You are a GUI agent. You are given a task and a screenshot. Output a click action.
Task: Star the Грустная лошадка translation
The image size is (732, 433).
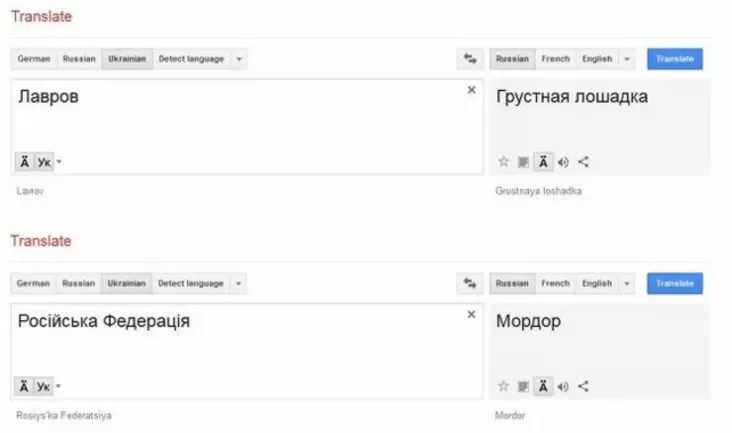(x=503, y=162)
